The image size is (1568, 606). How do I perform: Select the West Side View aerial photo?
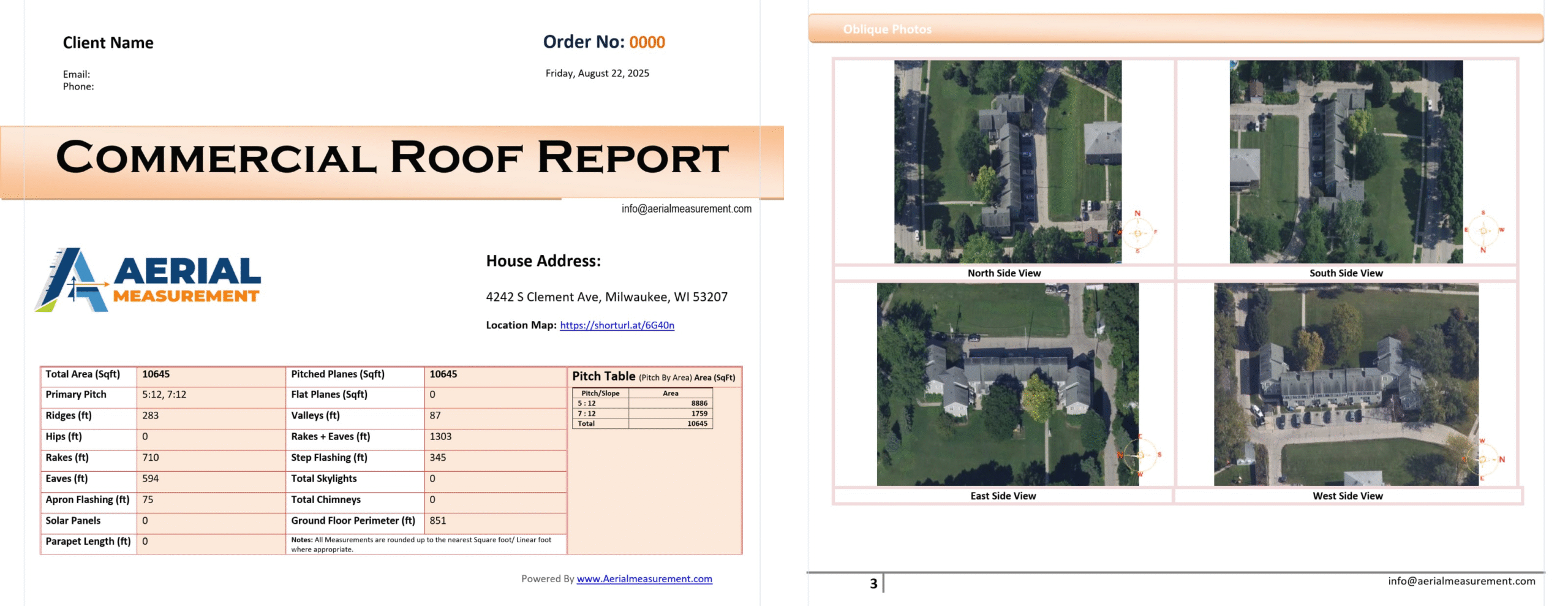(x=1346, y=384)
